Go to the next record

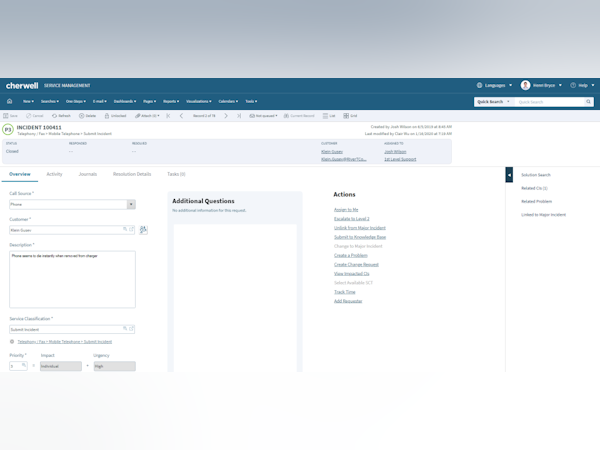click(226, 116)
